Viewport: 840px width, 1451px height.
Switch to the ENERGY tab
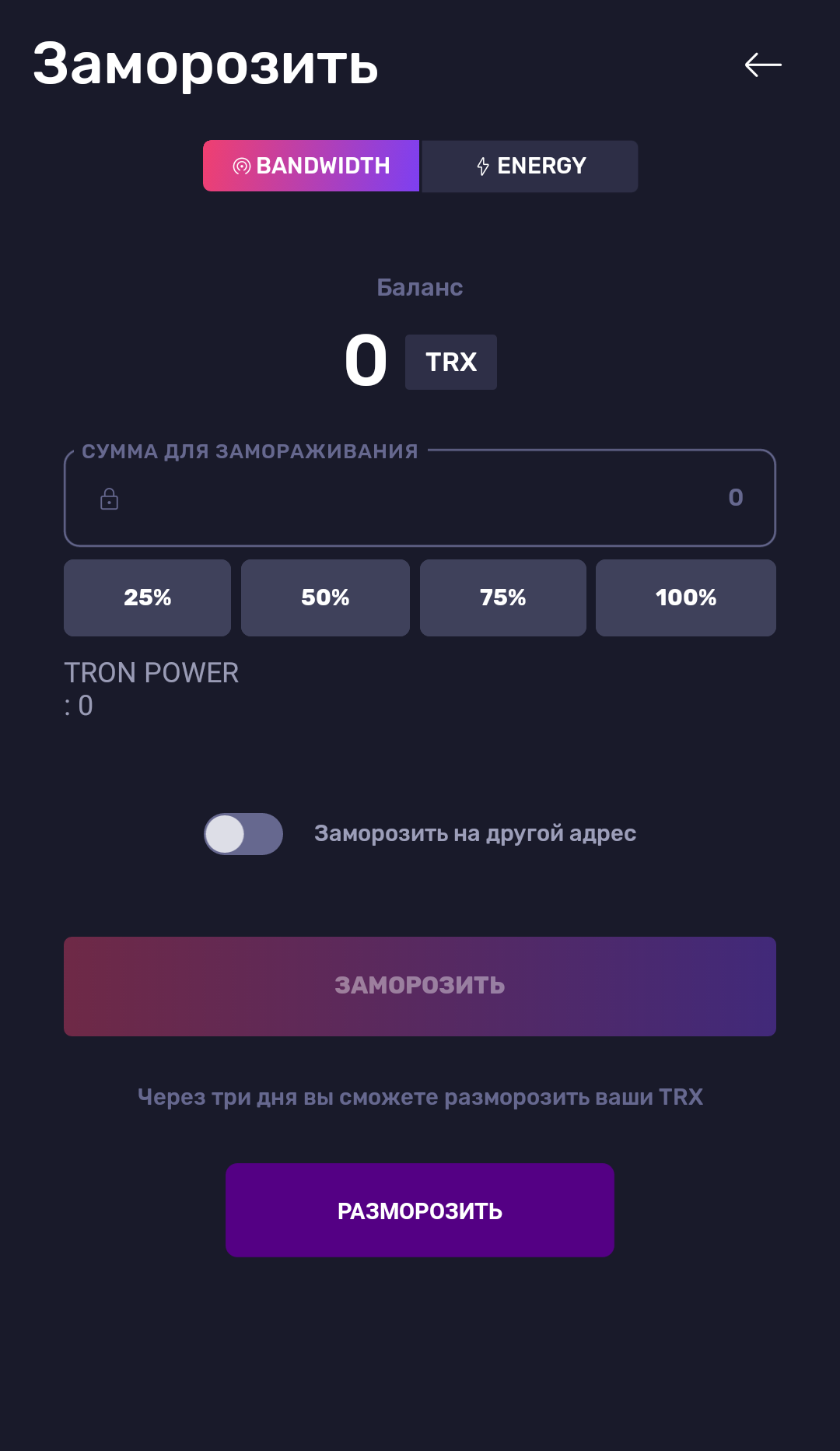[530, 166]
